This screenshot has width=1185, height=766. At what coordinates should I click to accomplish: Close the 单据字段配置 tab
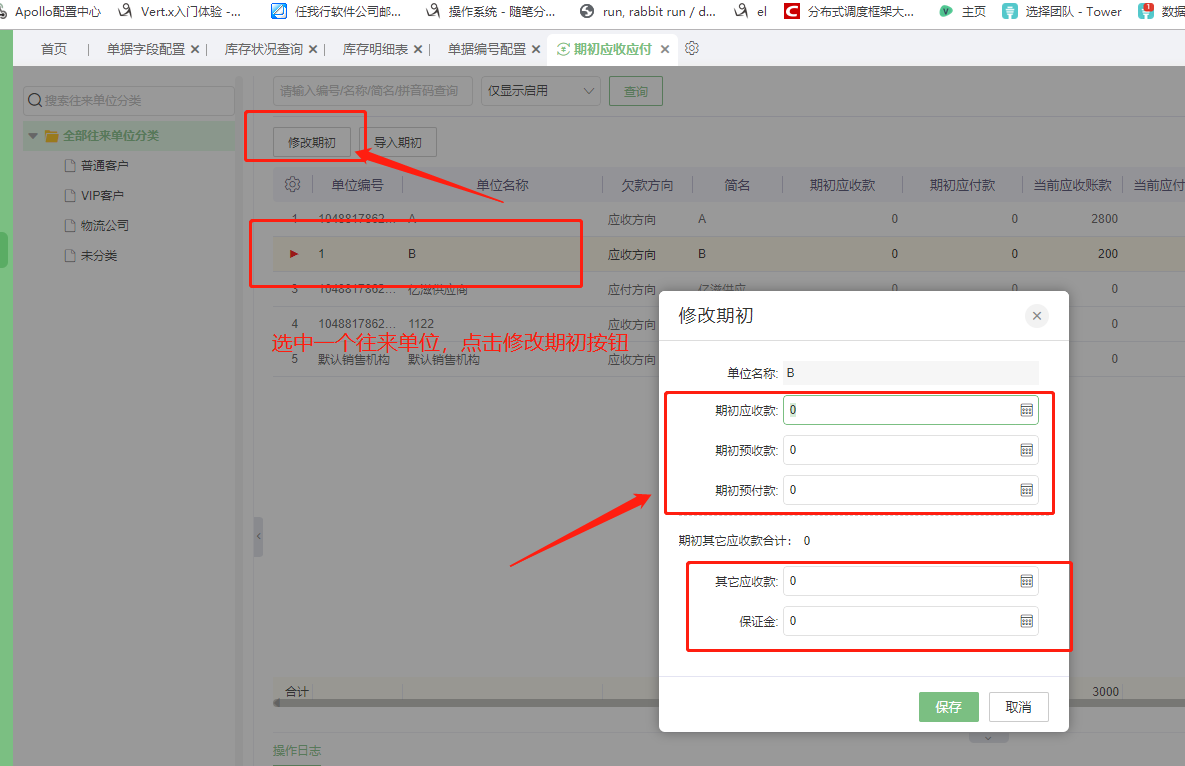(195, 49)
